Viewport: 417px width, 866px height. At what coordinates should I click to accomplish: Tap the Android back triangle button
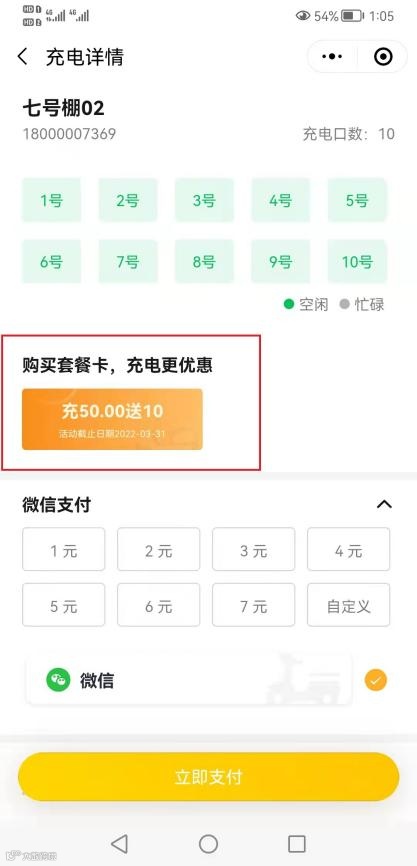click(119, 843)
